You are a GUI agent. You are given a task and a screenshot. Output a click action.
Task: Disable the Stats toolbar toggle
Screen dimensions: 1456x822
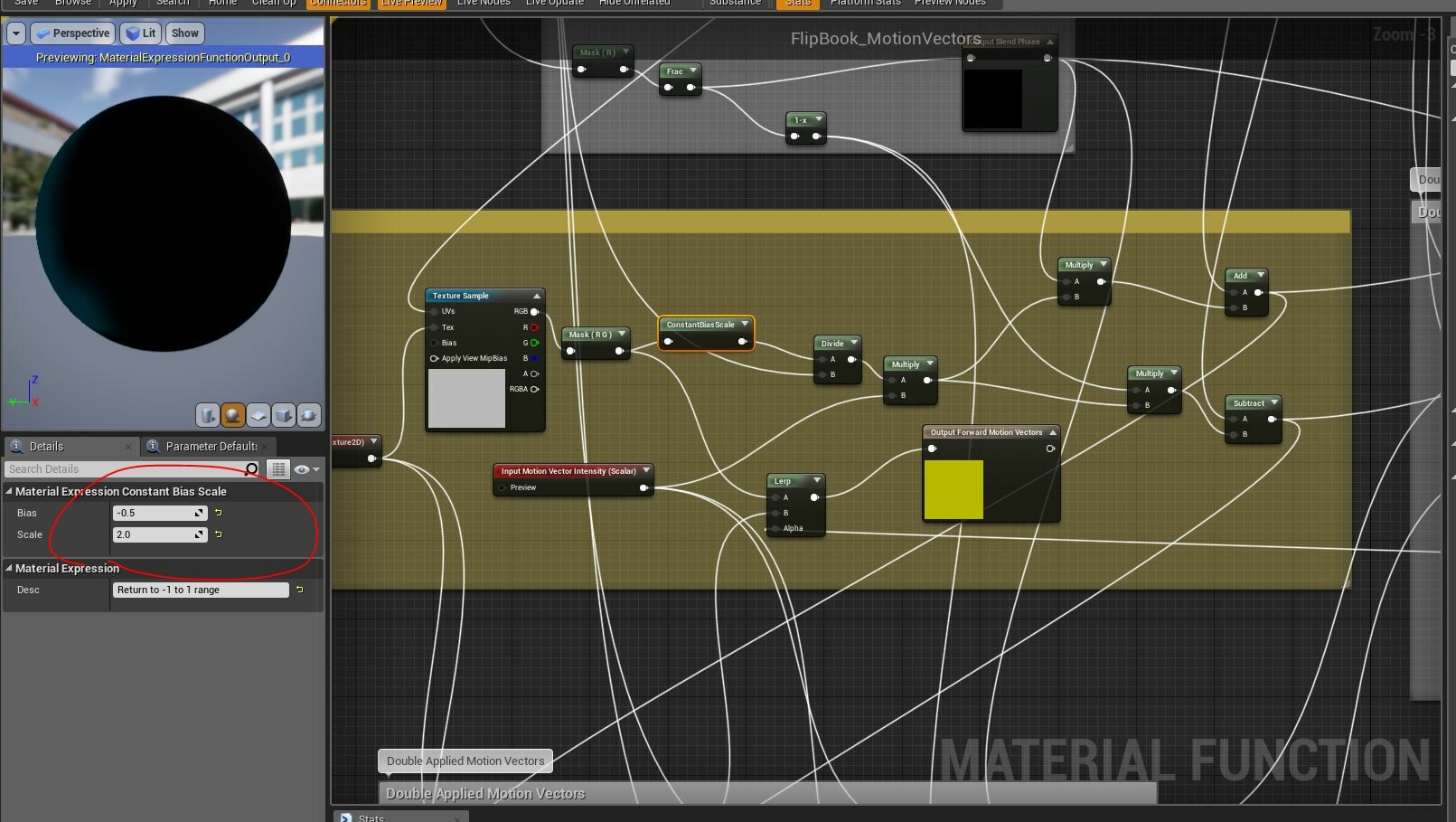tap(796, 3)
